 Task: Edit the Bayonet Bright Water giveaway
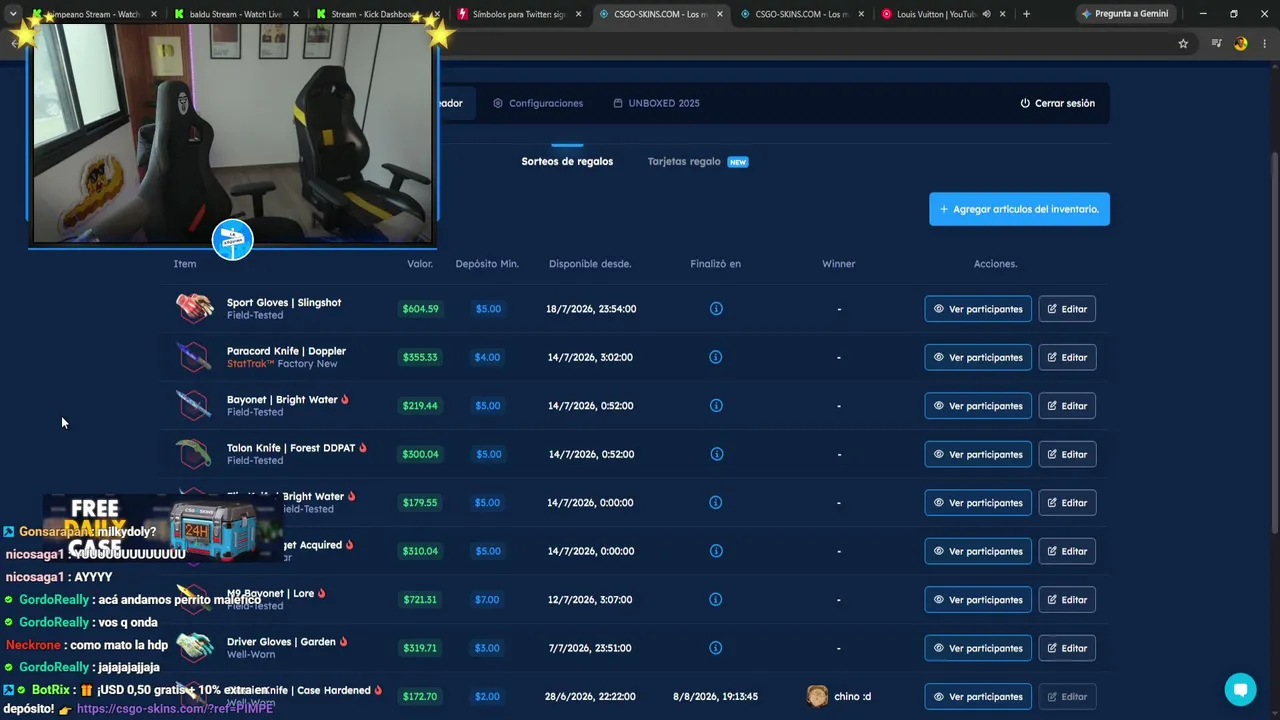coord(1067,406)
